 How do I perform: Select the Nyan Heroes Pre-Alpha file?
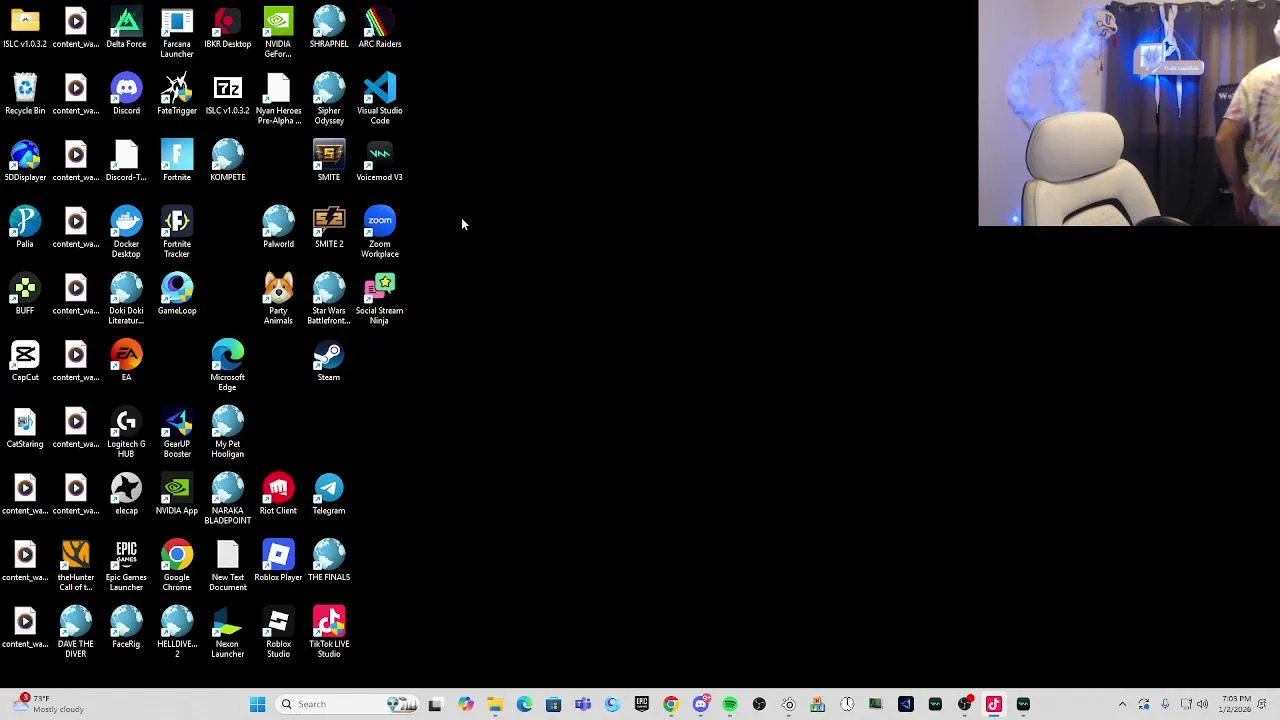pyautogui.click(x=278, y=99)
